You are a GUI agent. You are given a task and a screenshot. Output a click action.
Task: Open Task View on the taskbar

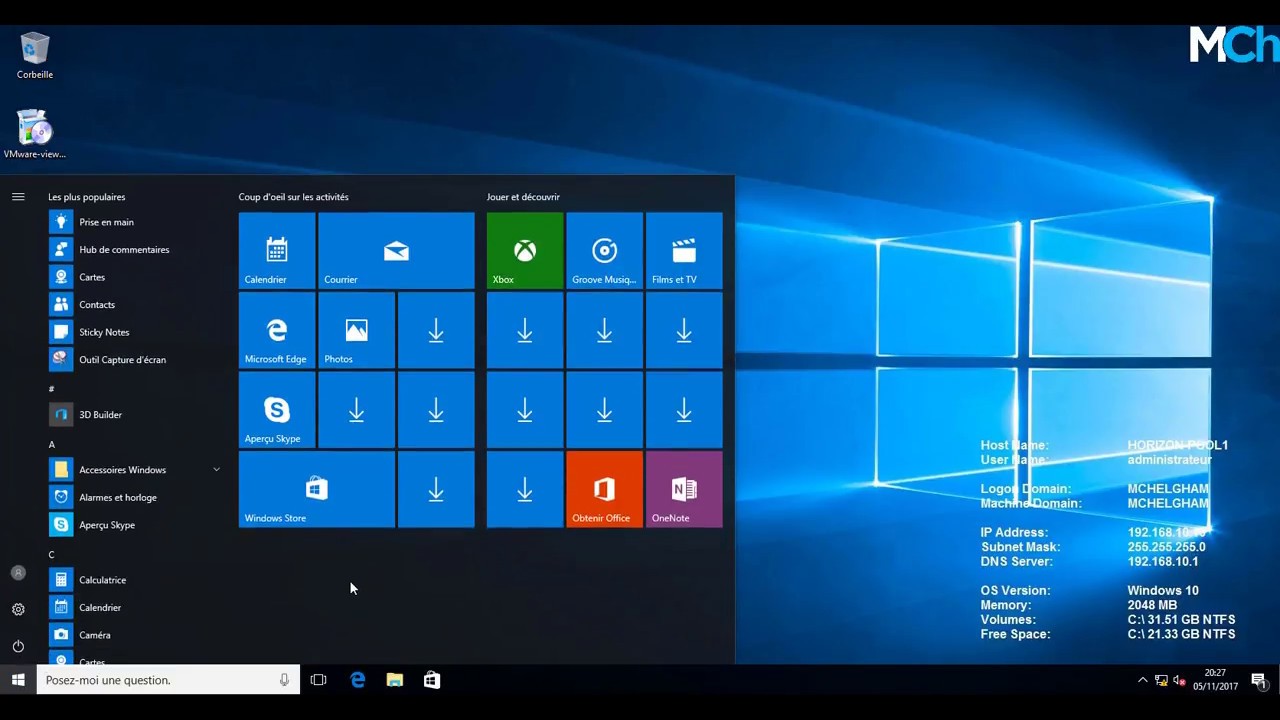[x=318, y=680]
